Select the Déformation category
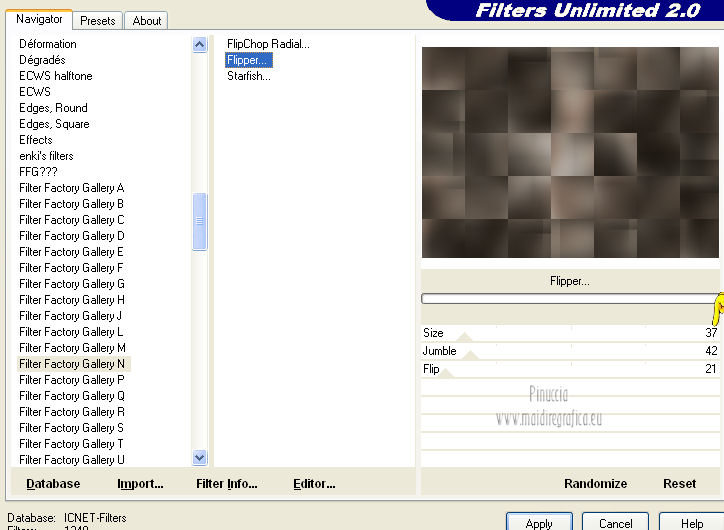Viewport: 724px width, 530px height. point(48,44)
